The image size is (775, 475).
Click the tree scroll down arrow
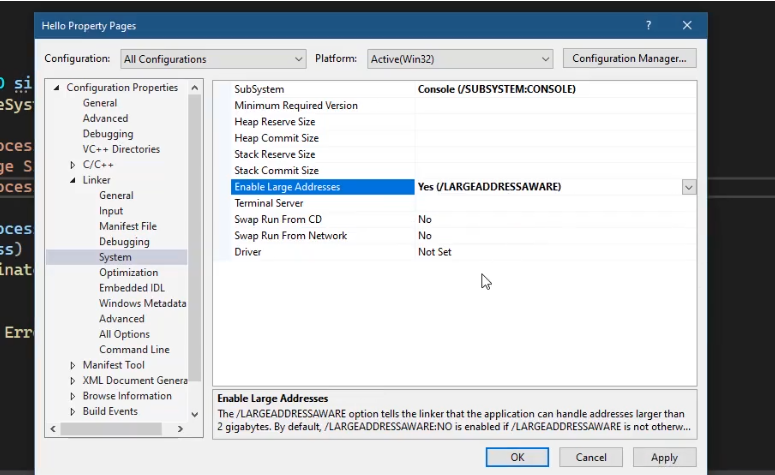pos(195,414)
